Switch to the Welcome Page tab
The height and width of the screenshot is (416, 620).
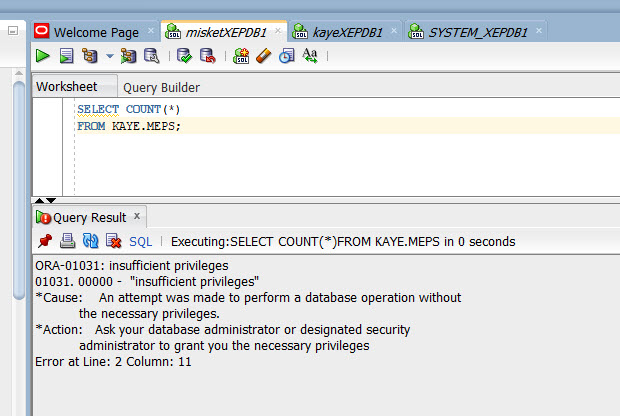point(96,32)
